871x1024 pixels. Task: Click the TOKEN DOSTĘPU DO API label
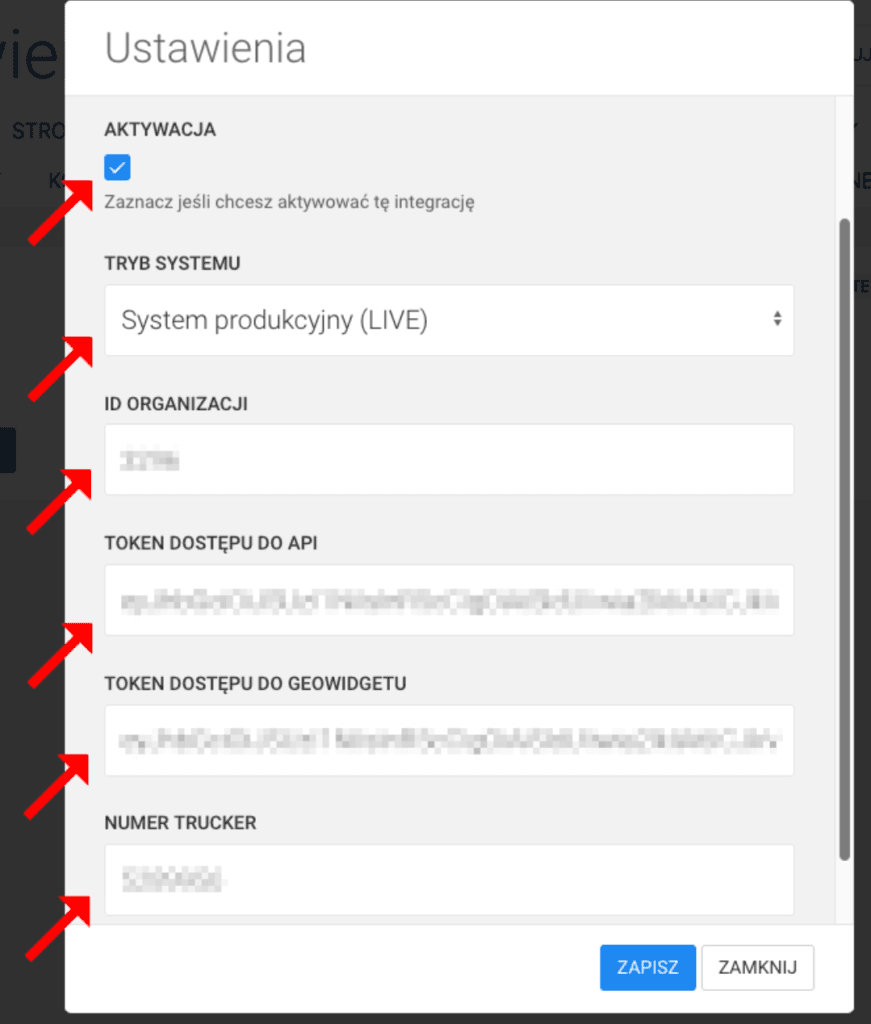[x=211, y=543]
